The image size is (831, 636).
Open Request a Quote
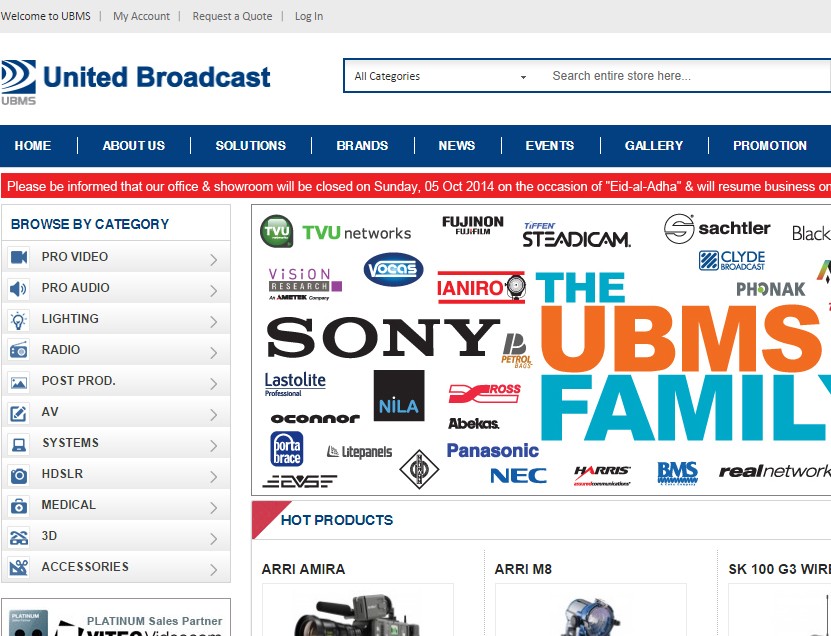coord(232,16)
